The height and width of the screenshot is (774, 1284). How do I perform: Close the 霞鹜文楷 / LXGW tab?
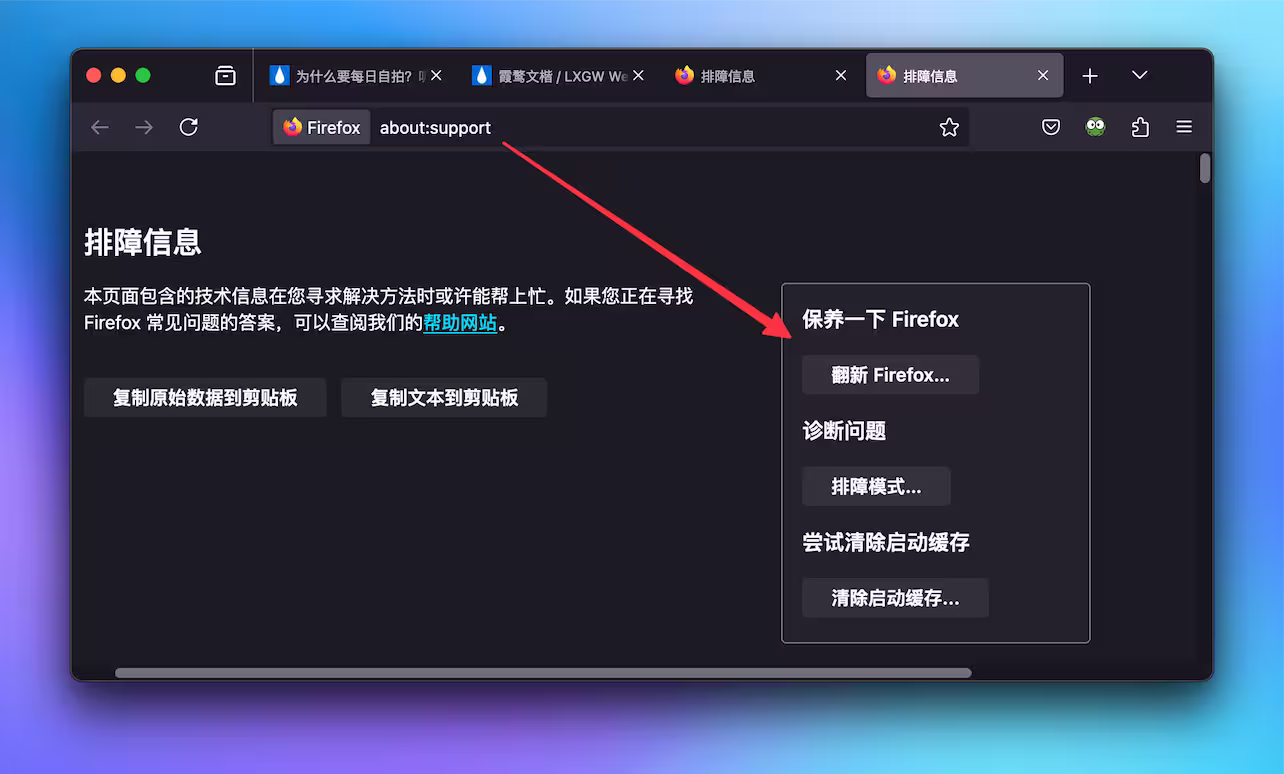[639, 76]
